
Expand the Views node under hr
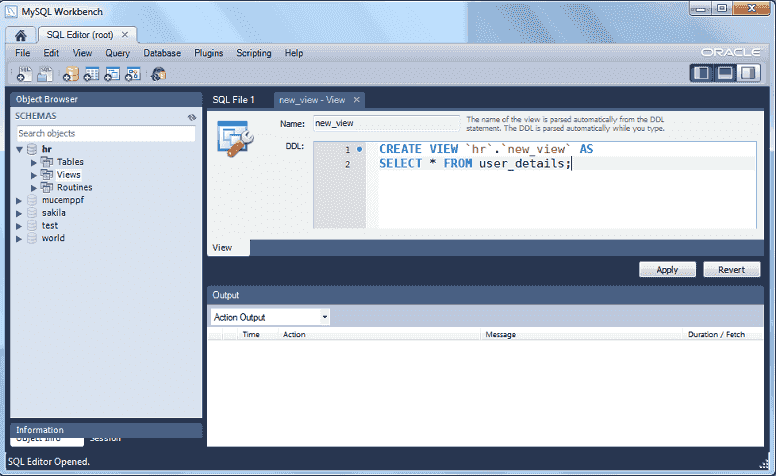(x=34, y=175)
